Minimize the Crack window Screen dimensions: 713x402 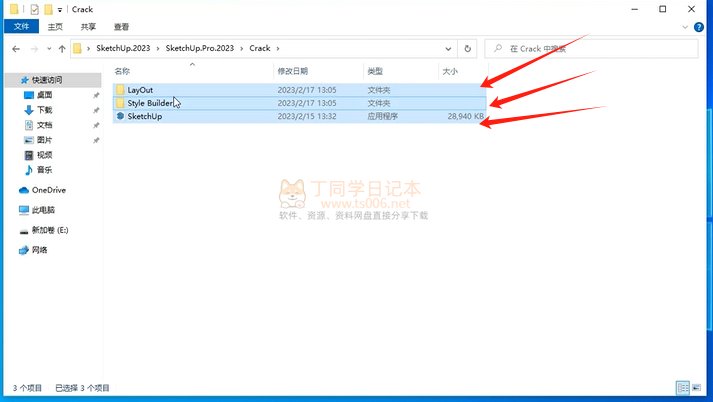pos(635,9)
